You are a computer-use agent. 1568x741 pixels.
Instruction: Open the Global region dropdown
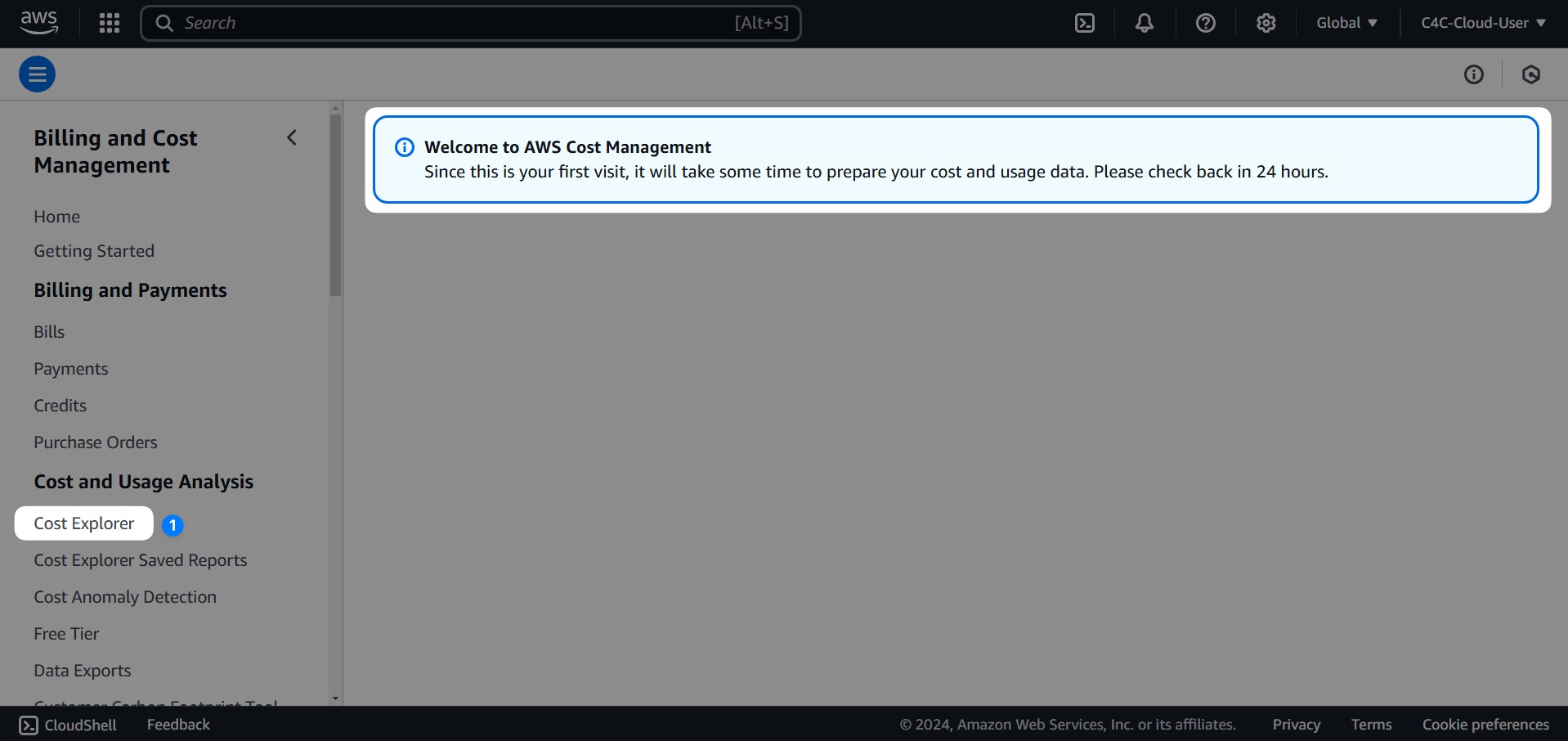[1346, 23]
